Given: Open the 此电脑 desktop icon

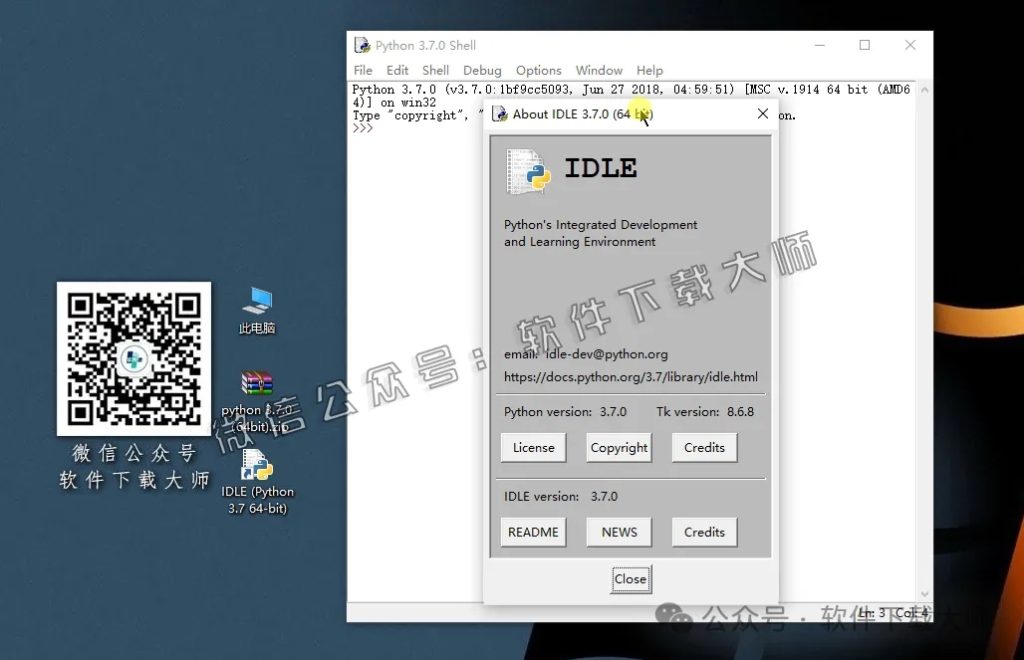Looking at the screenshot, I should tap(257, 301).
